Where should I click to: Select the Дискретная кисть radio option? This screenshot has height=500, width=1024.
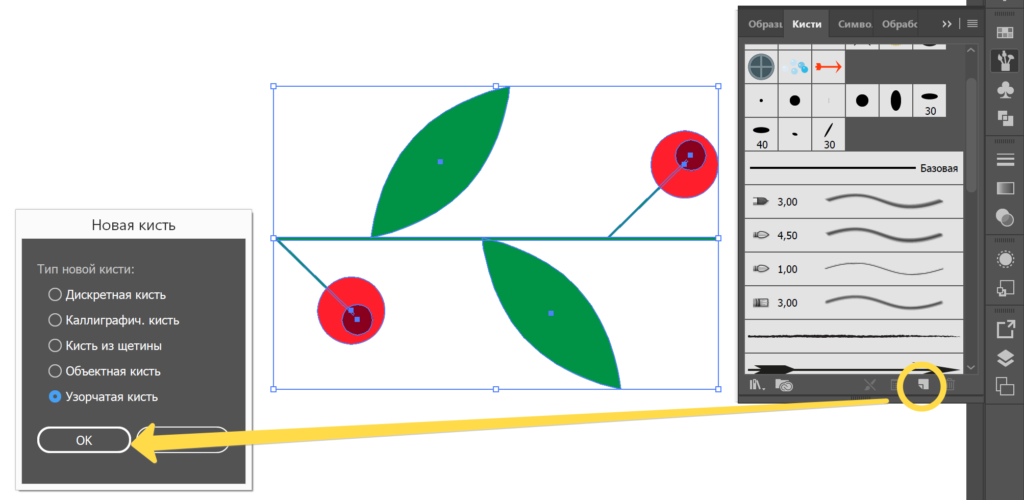pyautogui.click(x=55, y=295)
